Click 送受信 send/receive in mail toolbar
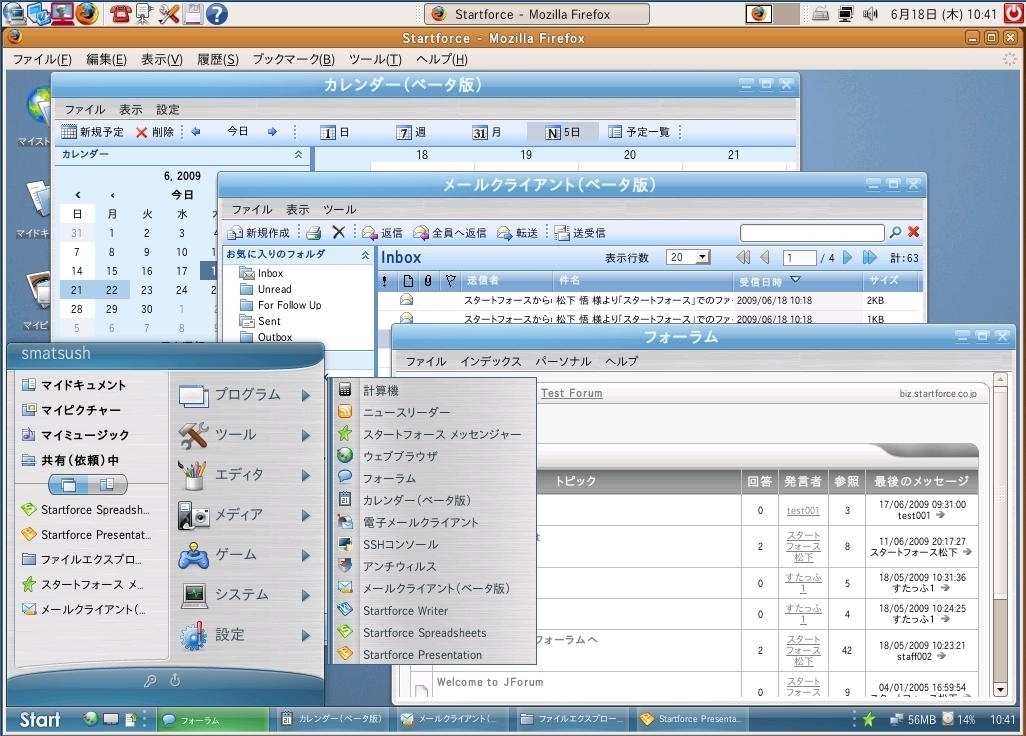1026x736 pixels. pyautogui.click(x=580, y=233)
